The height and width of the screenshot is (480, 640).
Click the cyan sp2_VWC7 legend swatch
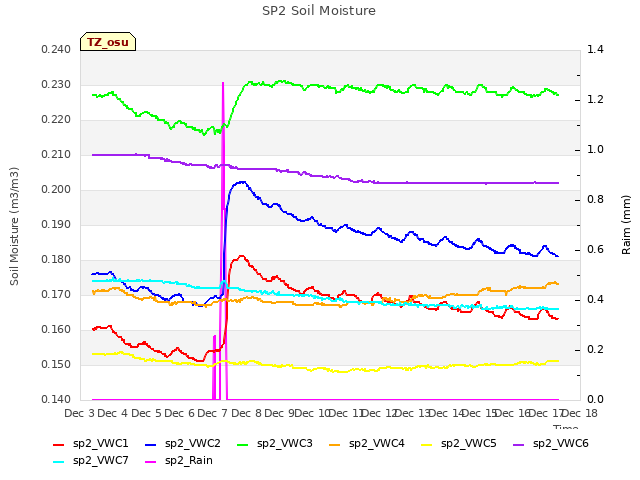click(x=59, y=462)
